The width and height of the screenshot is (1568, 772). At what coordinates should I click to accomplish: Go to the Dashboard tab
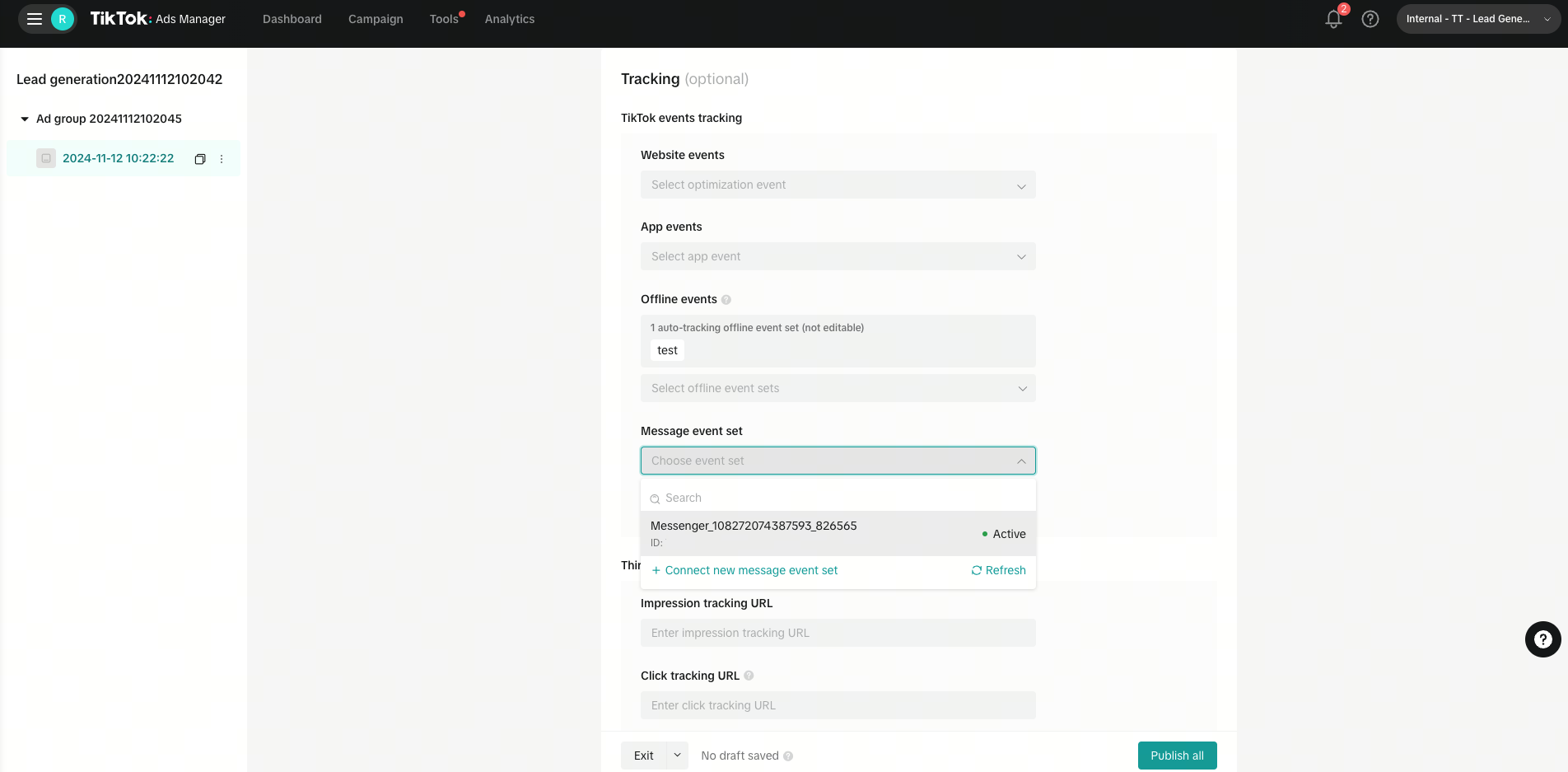click(292, 19)
